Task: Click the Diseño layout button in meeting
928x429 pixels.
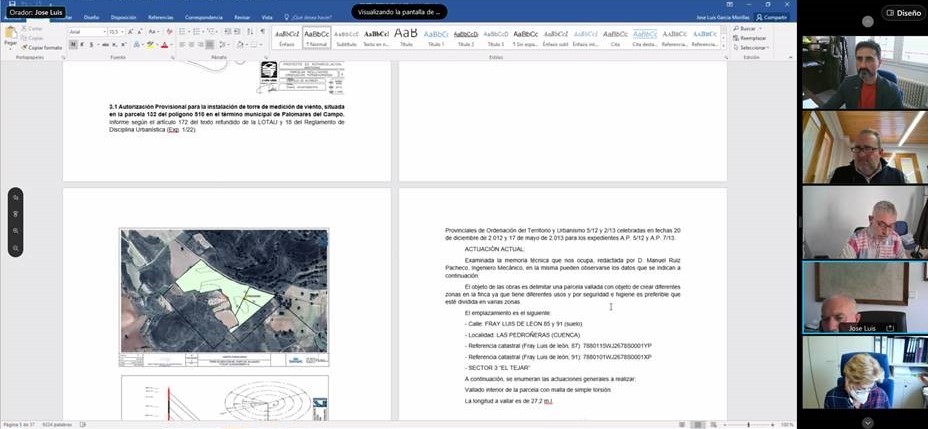Action: click(903, 12)
